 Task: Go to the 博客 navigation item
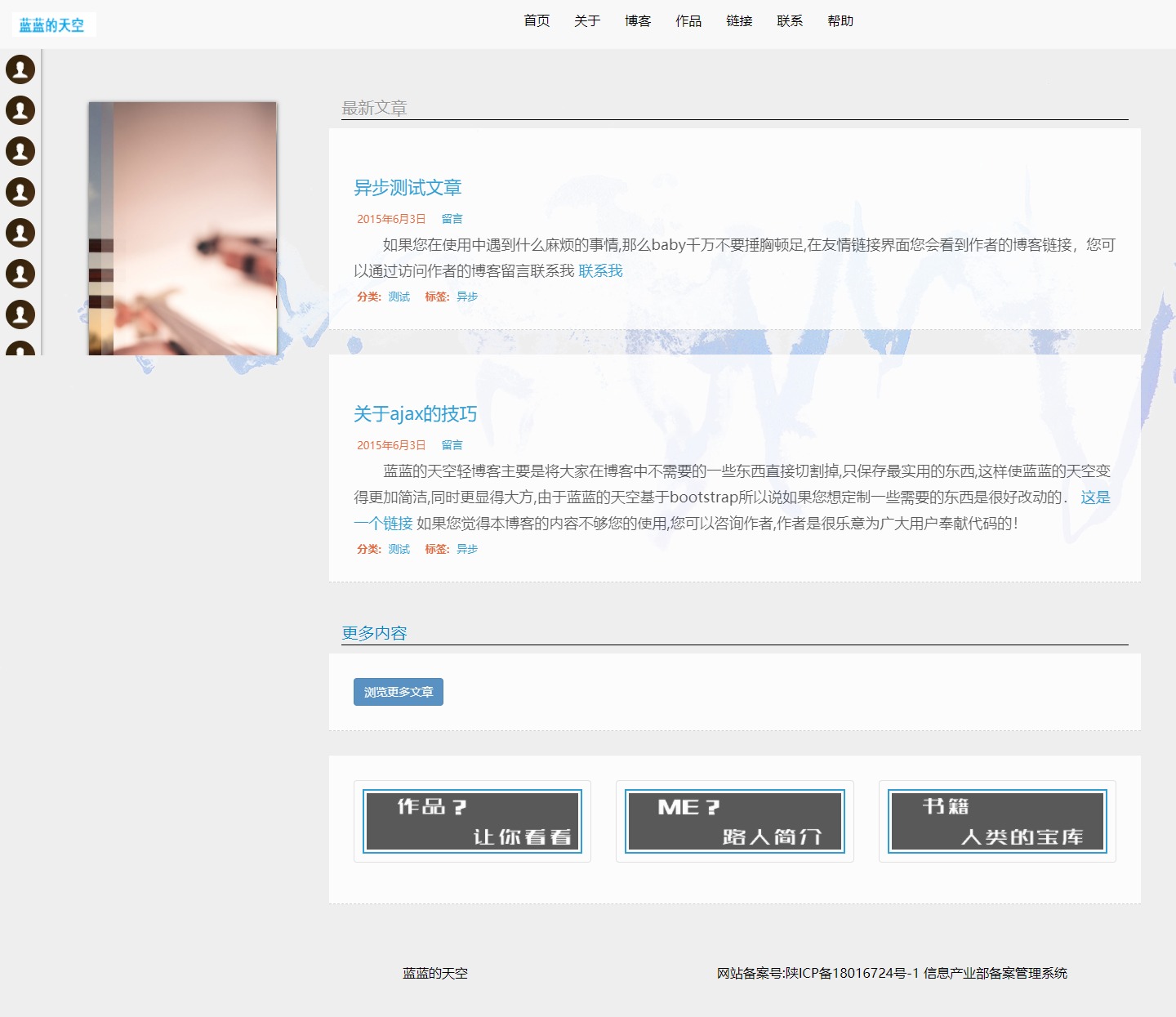pyautogui.click(x=638, y=21)
